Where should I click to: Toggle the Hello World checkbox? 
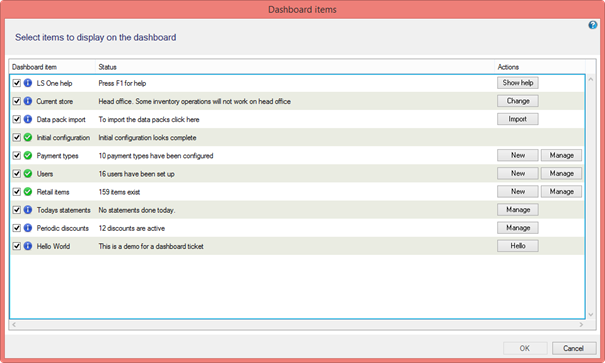tap(17, 246)
